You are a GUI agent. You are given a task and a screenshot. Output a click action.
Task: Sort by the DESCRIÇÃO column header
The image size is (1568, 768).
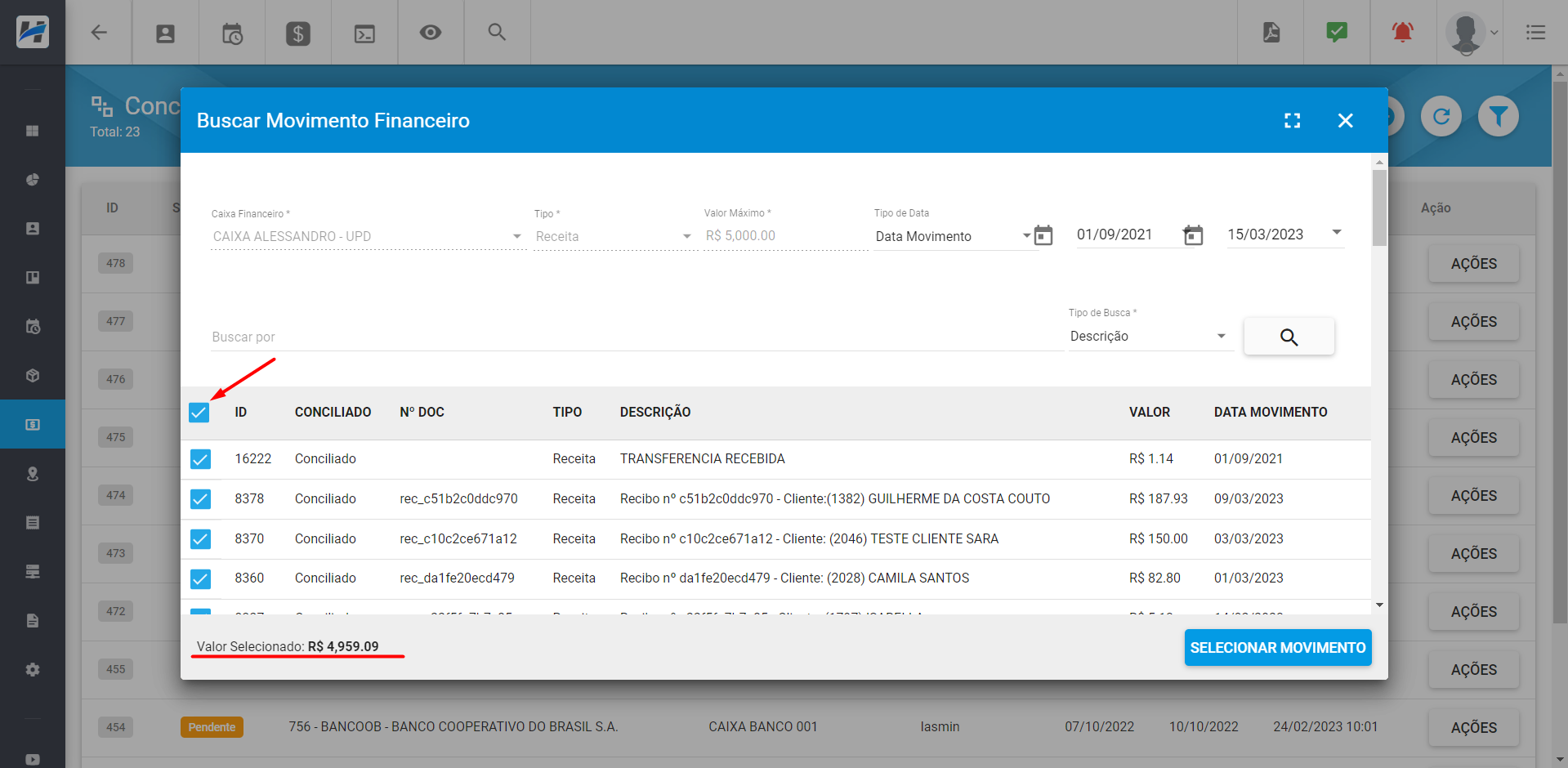(655, 413)
